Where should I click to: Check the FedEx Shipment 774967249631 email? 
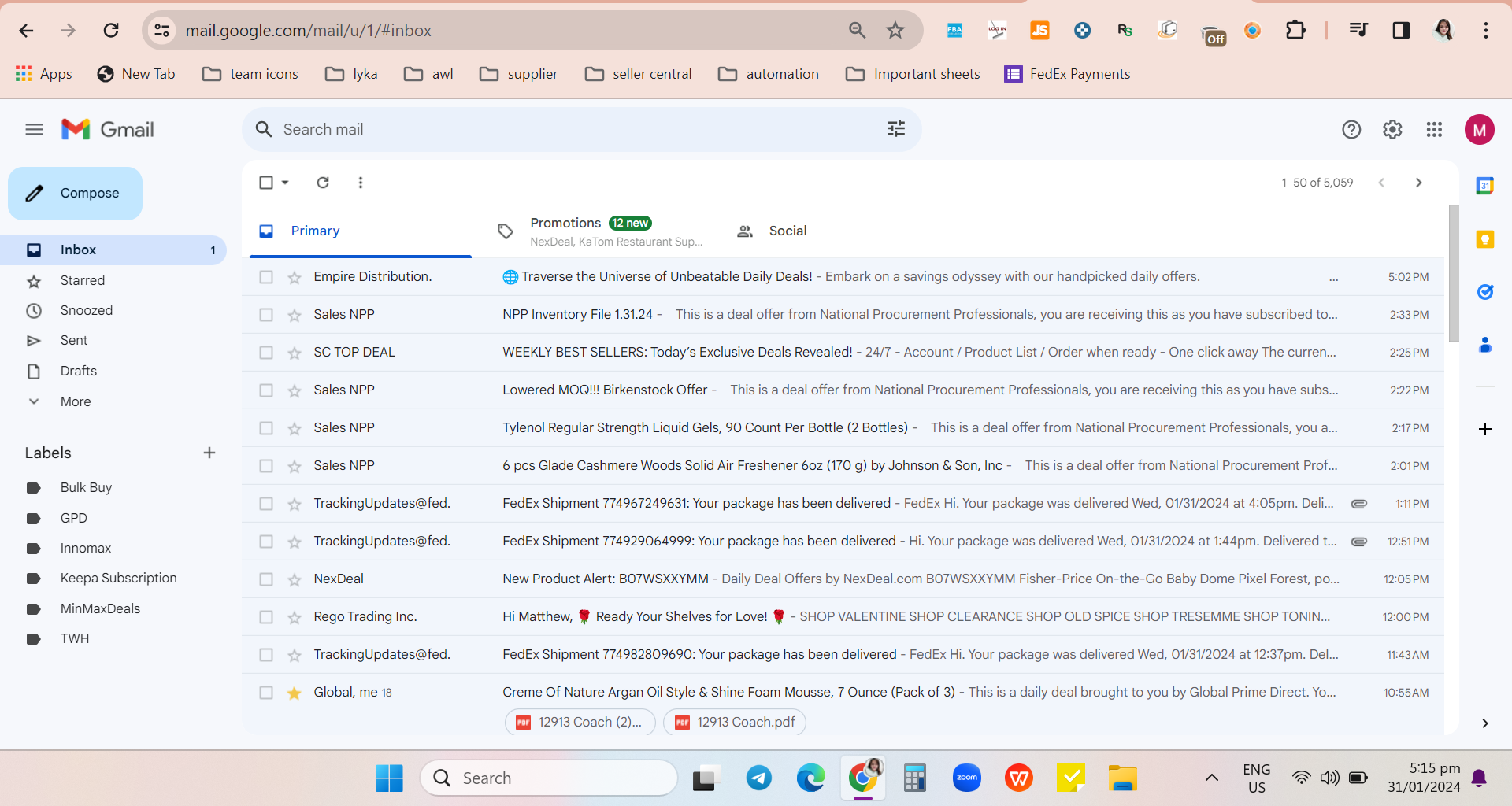[266, 504]
